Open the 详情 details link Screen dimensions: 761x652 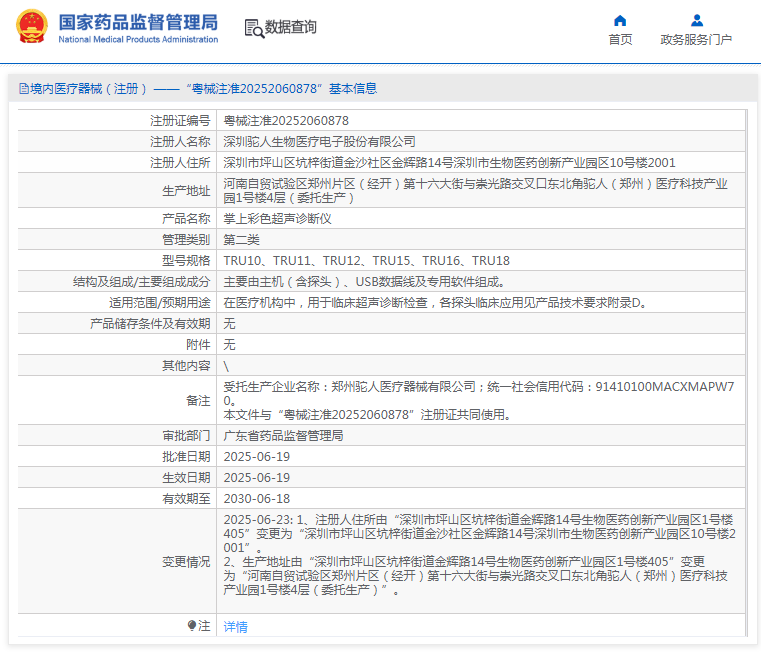(x=235, y=627)
